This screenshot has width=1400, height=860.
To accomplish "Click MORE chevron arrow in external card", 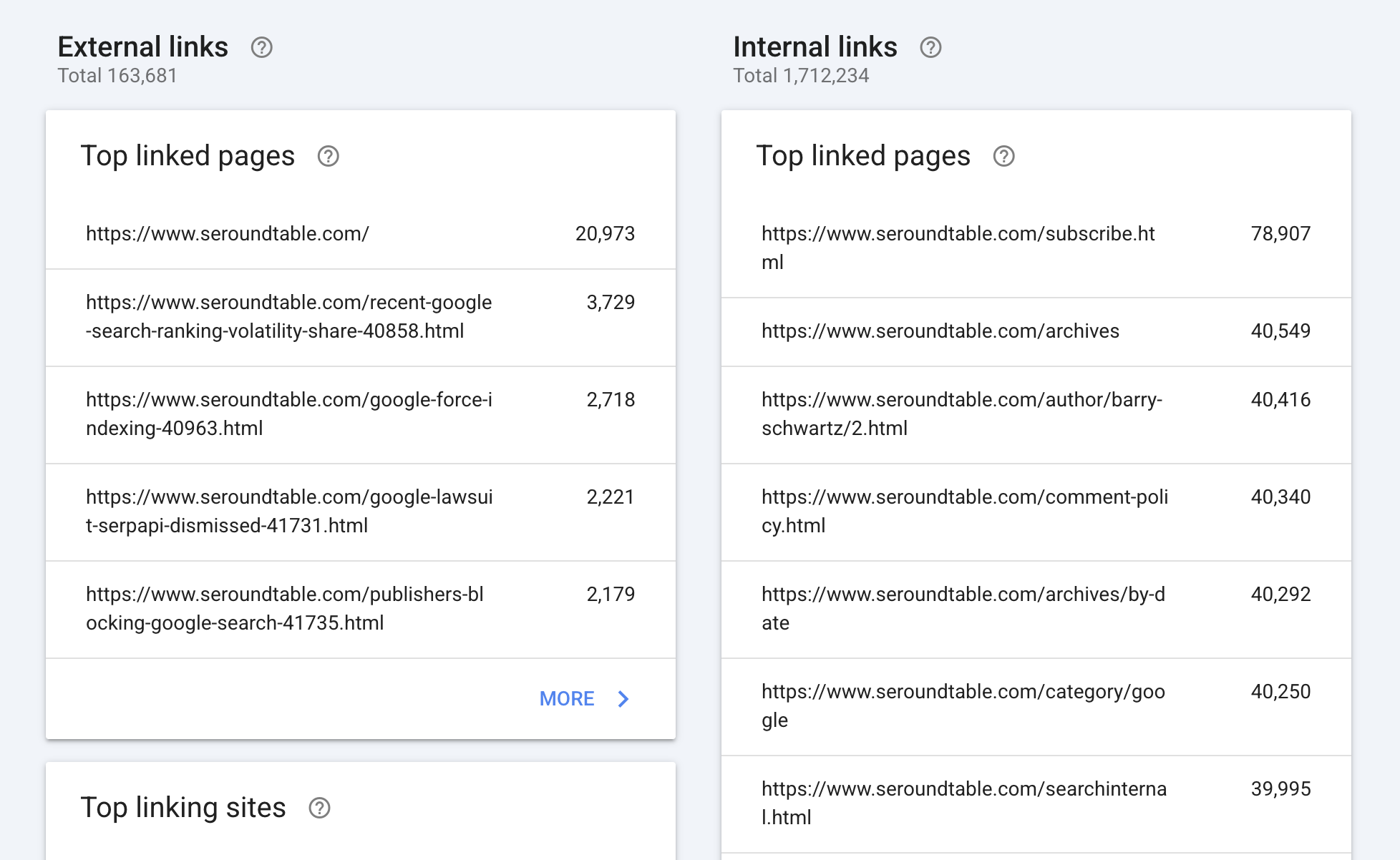I will (x=623, y=699).
